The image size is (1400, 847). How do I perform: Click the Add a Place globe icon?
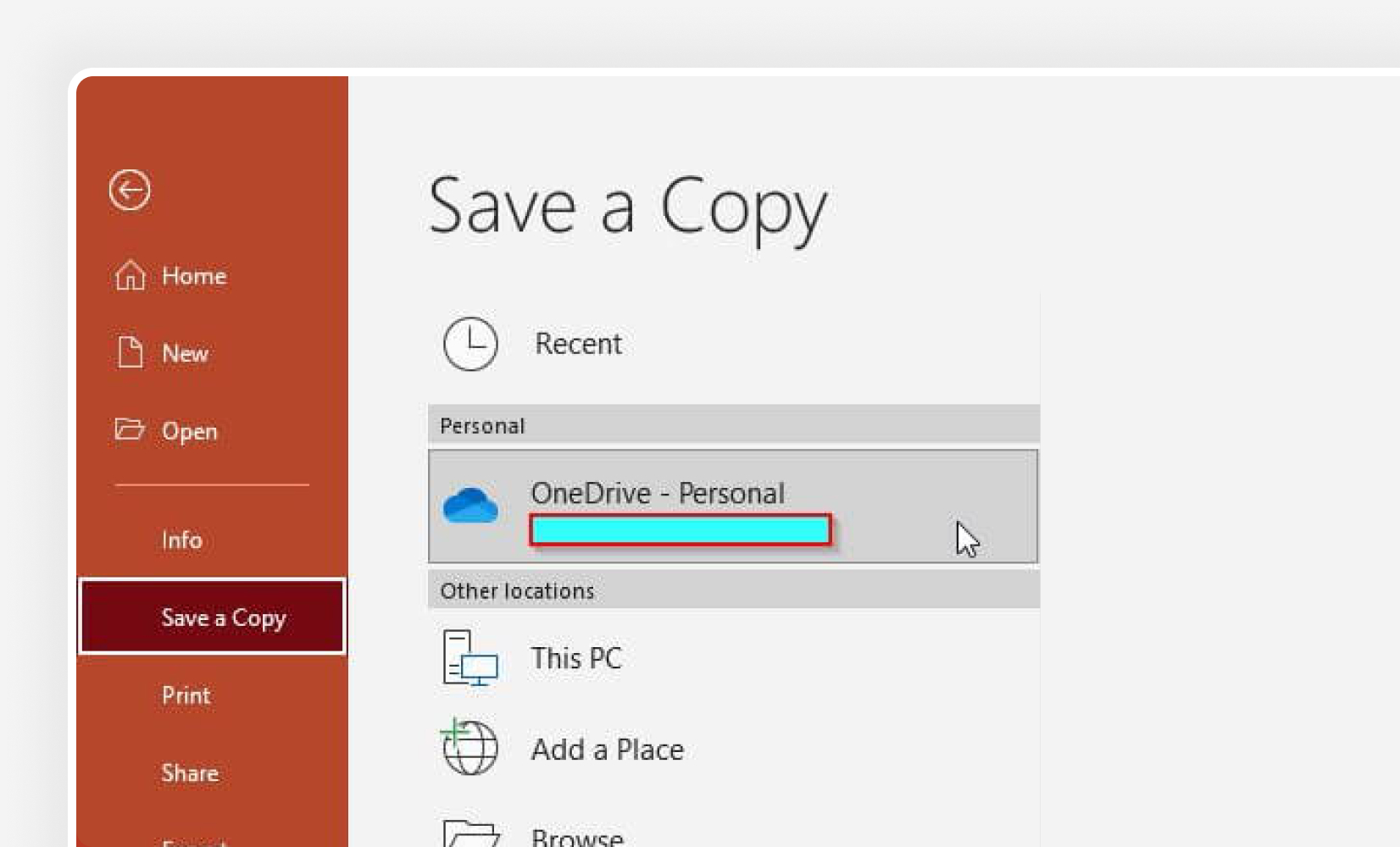[469, 748]
